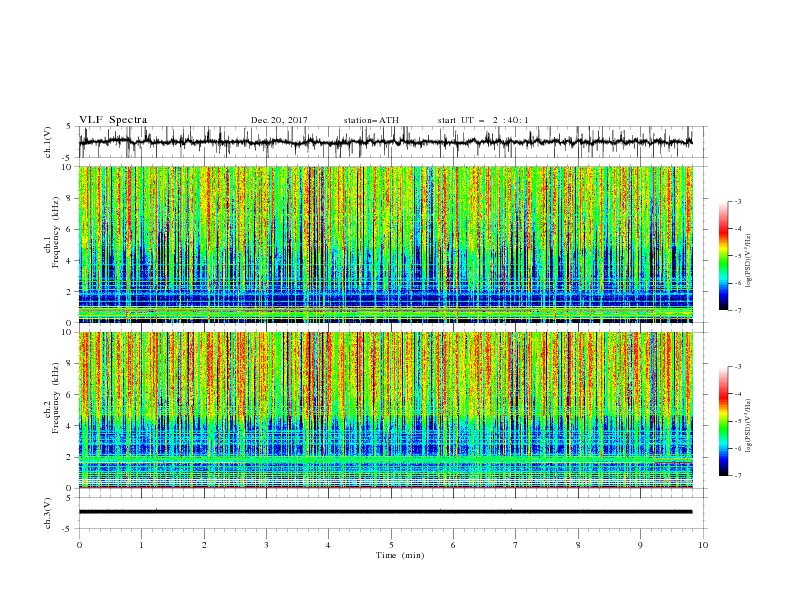The height and width of the screenshot is (612, 792).
Task: Click the "9" tick on the time axis
Action: pyautogui.click(x=640, y=545)
